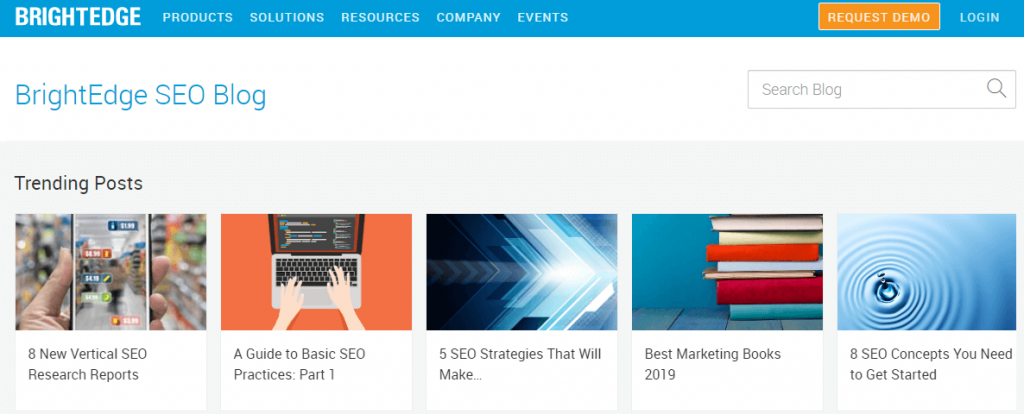Open the blue arrows thumbnail

coord(522,272)
